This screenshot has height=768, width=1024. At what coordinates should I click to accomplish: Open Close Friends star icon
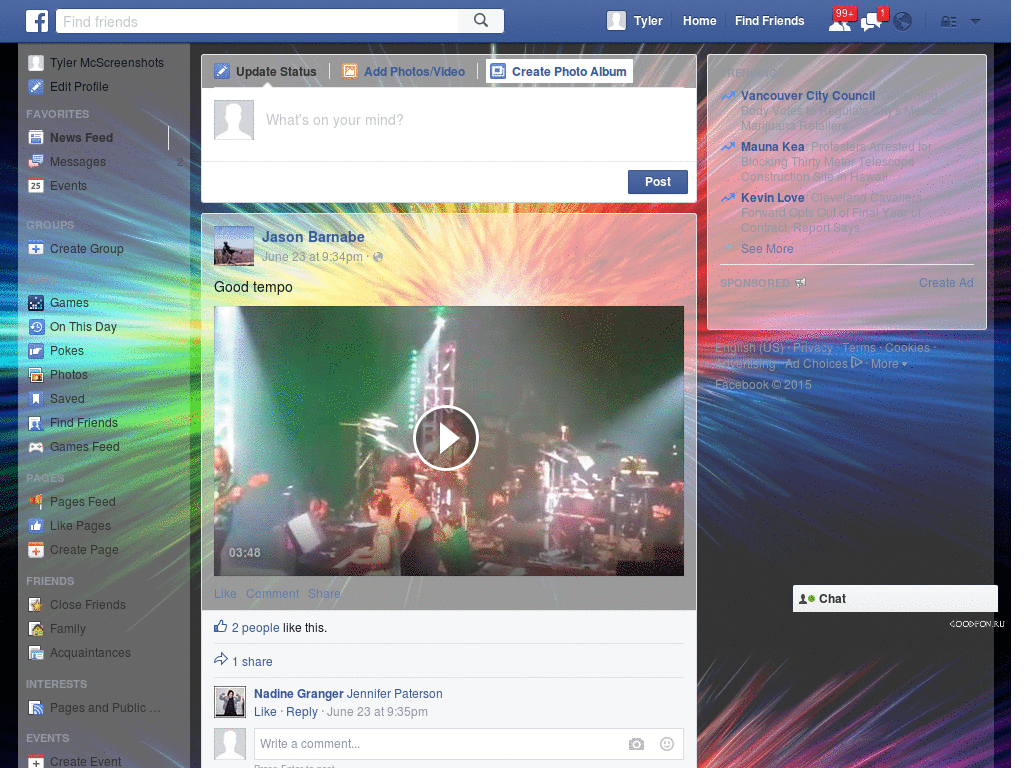[36, 605]
